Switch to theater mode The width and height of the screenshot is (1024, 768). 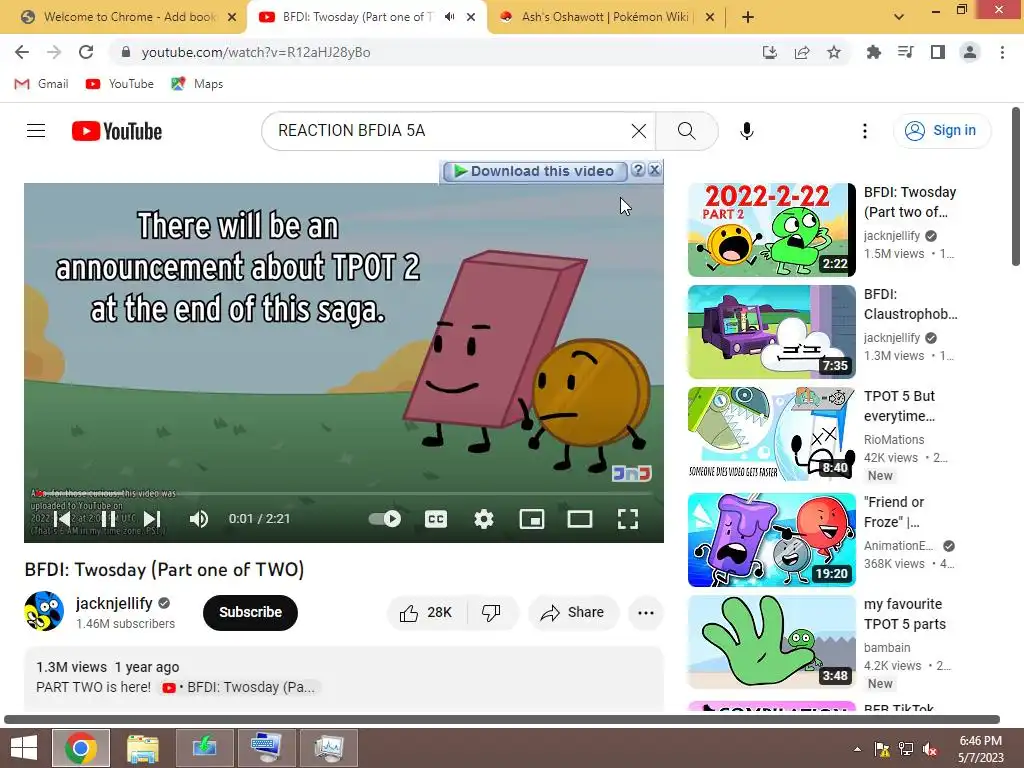579,519
